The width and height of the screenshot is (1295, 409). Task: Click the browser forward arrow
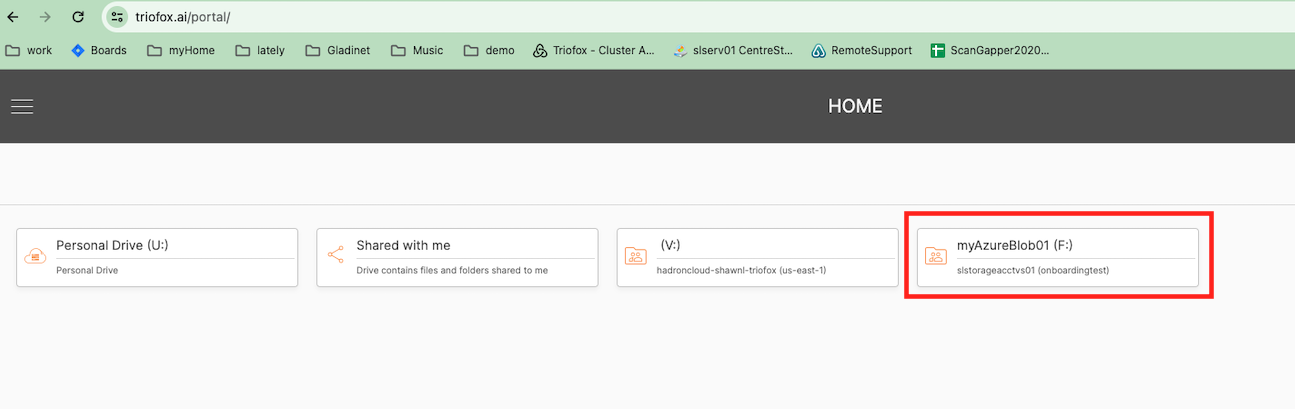(45, 17)
